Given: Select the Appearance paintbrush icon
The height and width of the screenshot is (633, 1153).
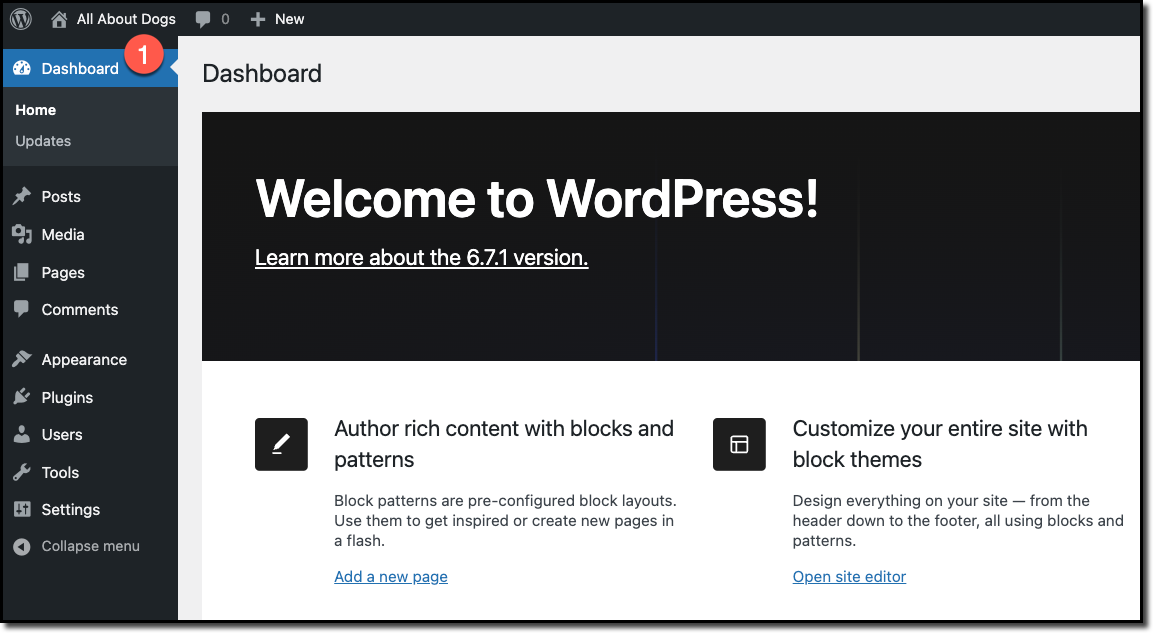Looking at the screenshot, I should pyautogui.click(x=20, y=359).
